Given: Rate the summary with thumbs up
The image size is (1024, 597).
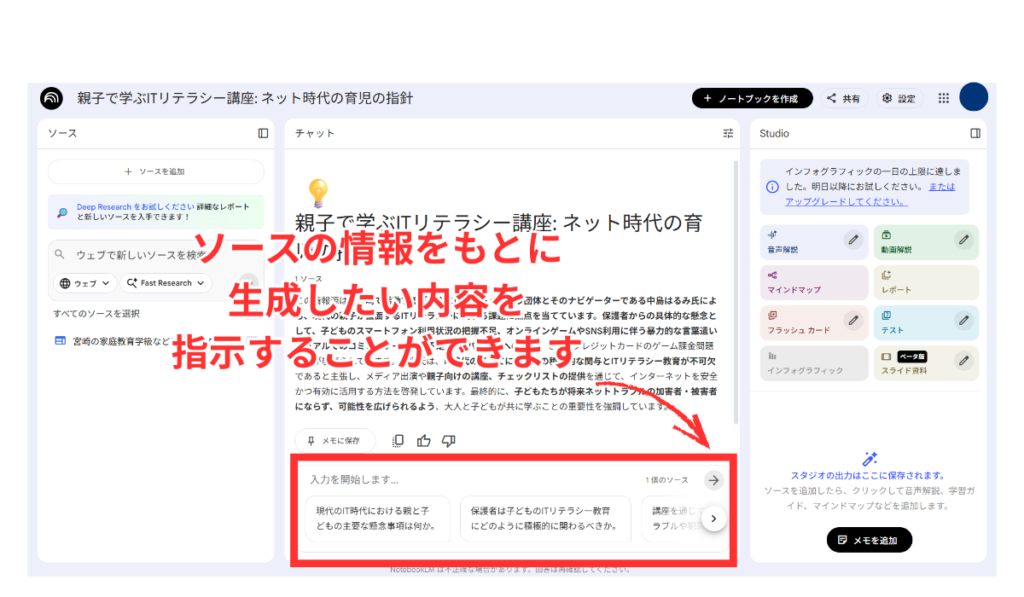Looking at the screenshot, I should pos(424,440).
